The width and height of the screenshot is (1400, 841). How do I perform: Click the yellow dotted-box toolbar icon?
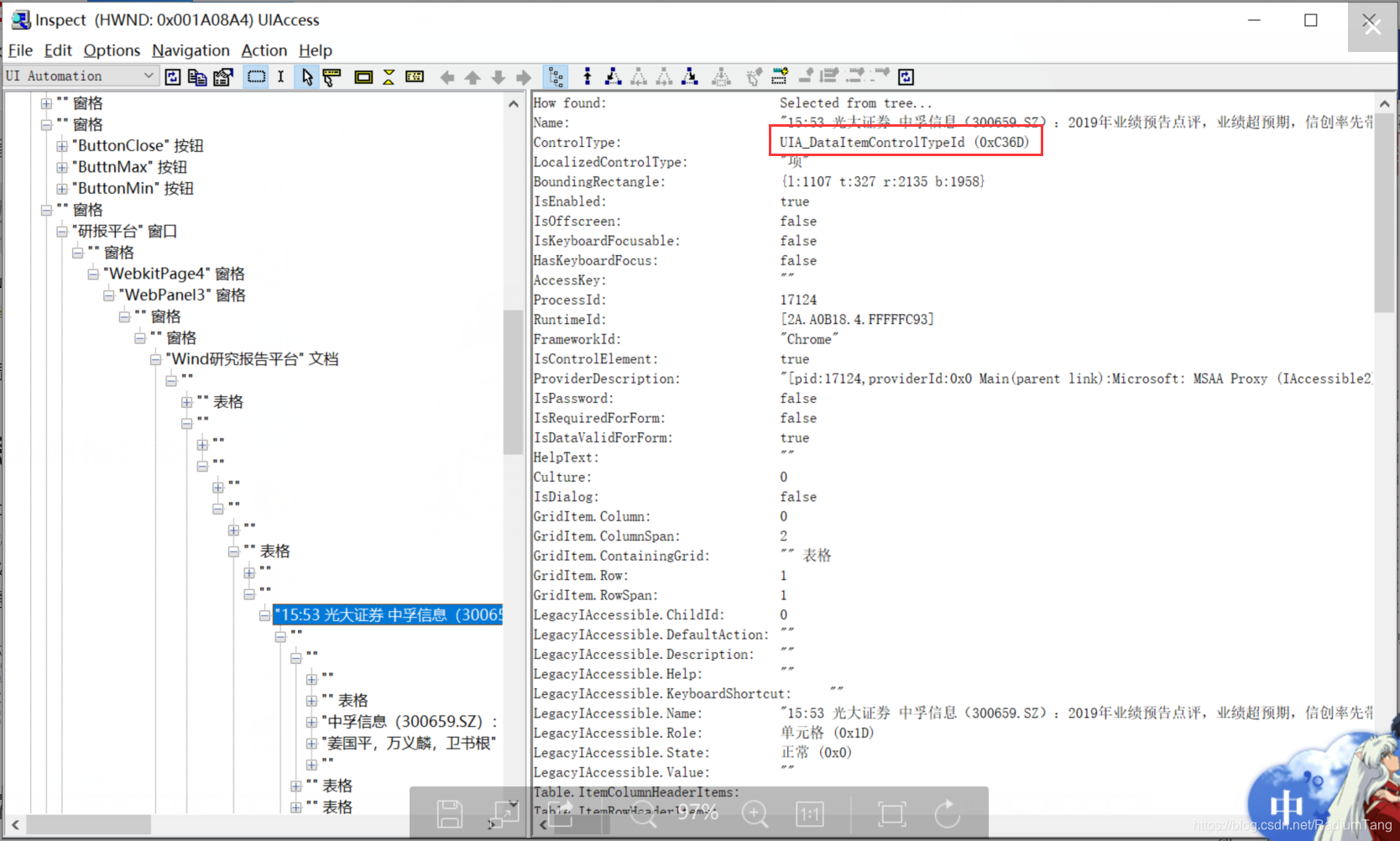(415, 77)
